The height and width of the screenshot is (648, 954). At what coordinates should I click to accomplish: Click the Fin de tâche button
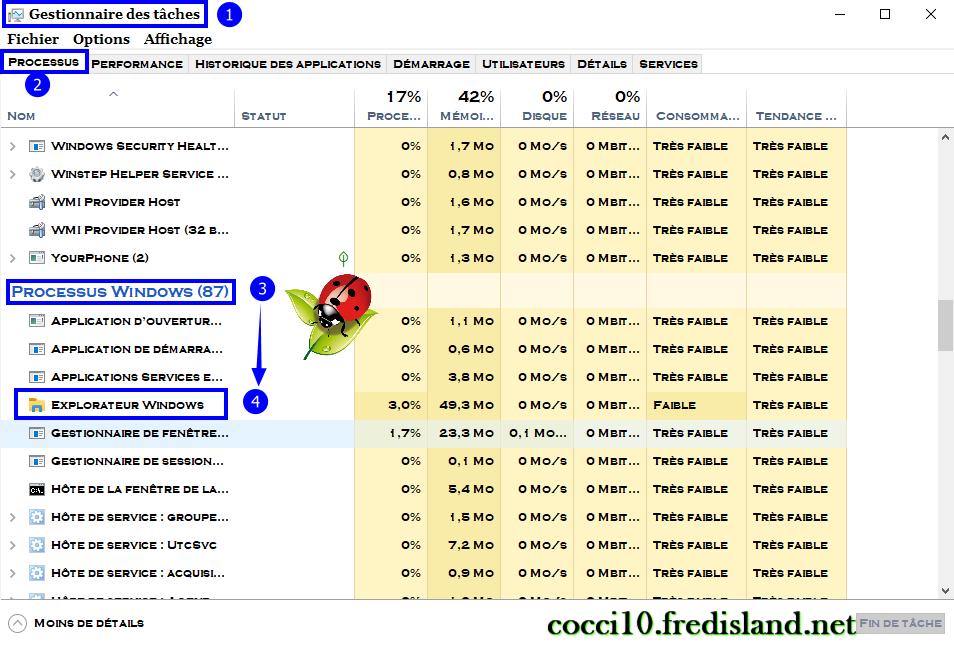click(x=900, y=623)
